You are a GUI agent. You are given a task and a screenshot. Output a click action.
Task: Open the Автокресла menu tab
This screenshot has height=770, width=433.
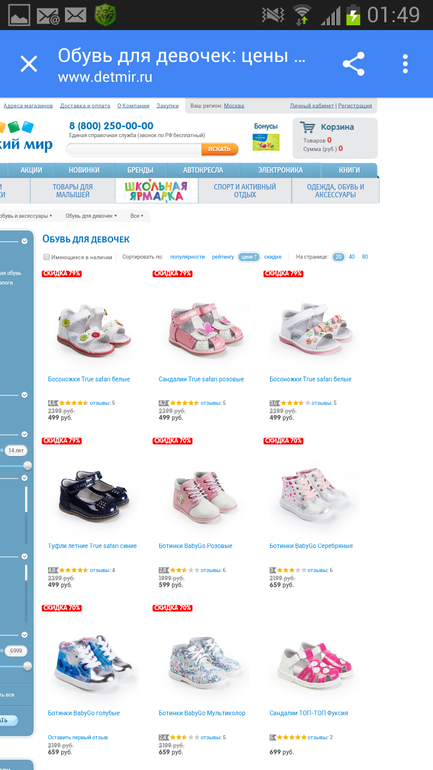[x=203, y=170]
